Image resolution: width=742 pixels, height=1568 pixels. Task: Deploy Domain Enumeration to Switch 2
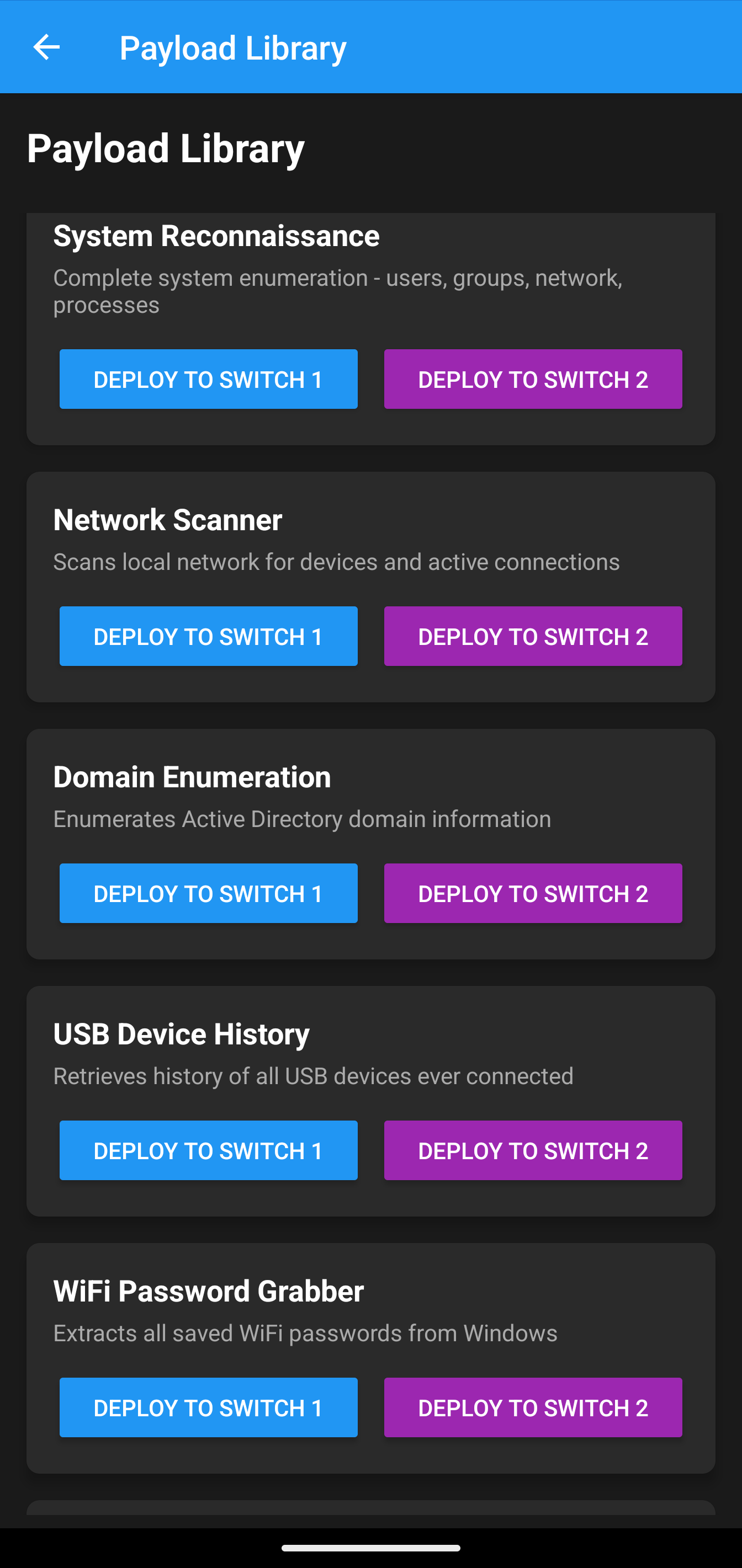[532, 893]
